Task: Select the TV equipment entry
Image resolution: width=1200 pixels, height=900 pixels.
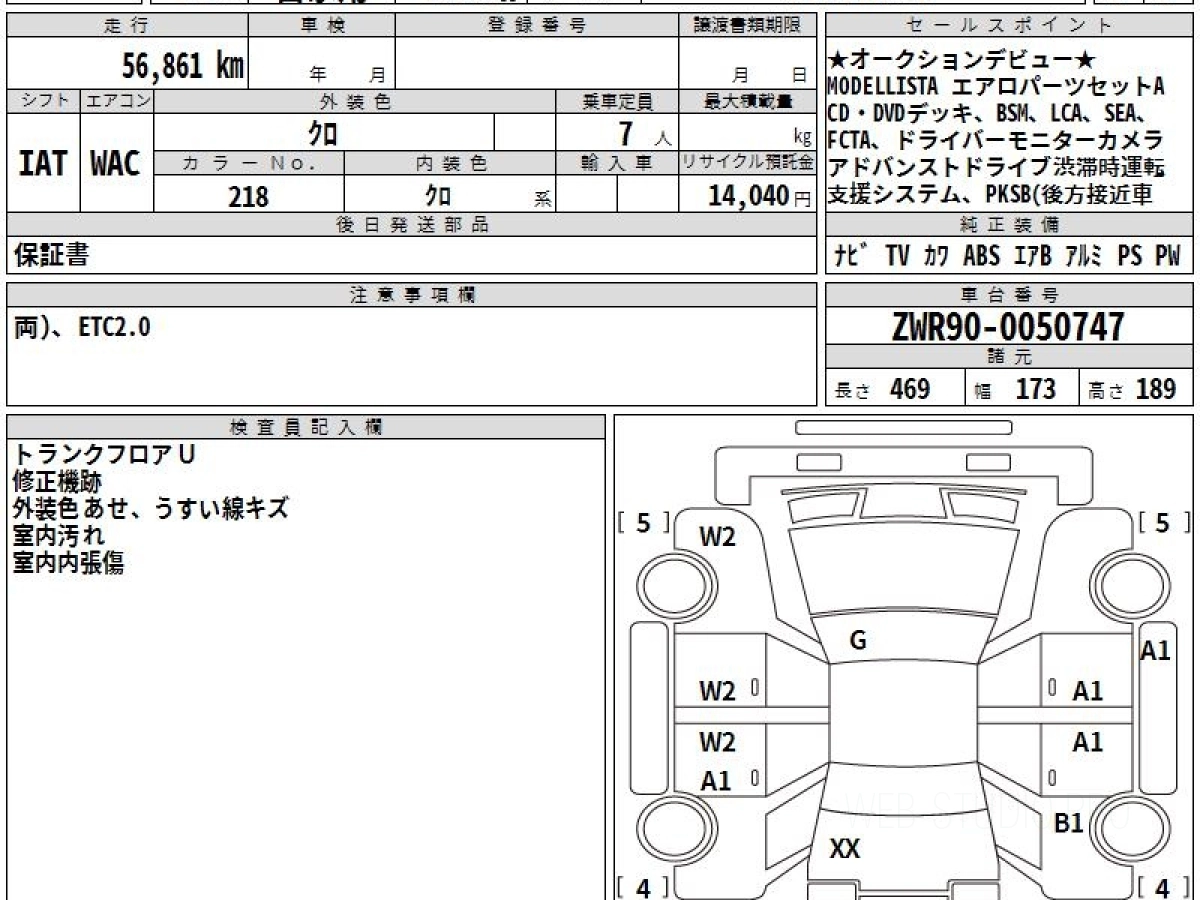Action: click(897, 256)
